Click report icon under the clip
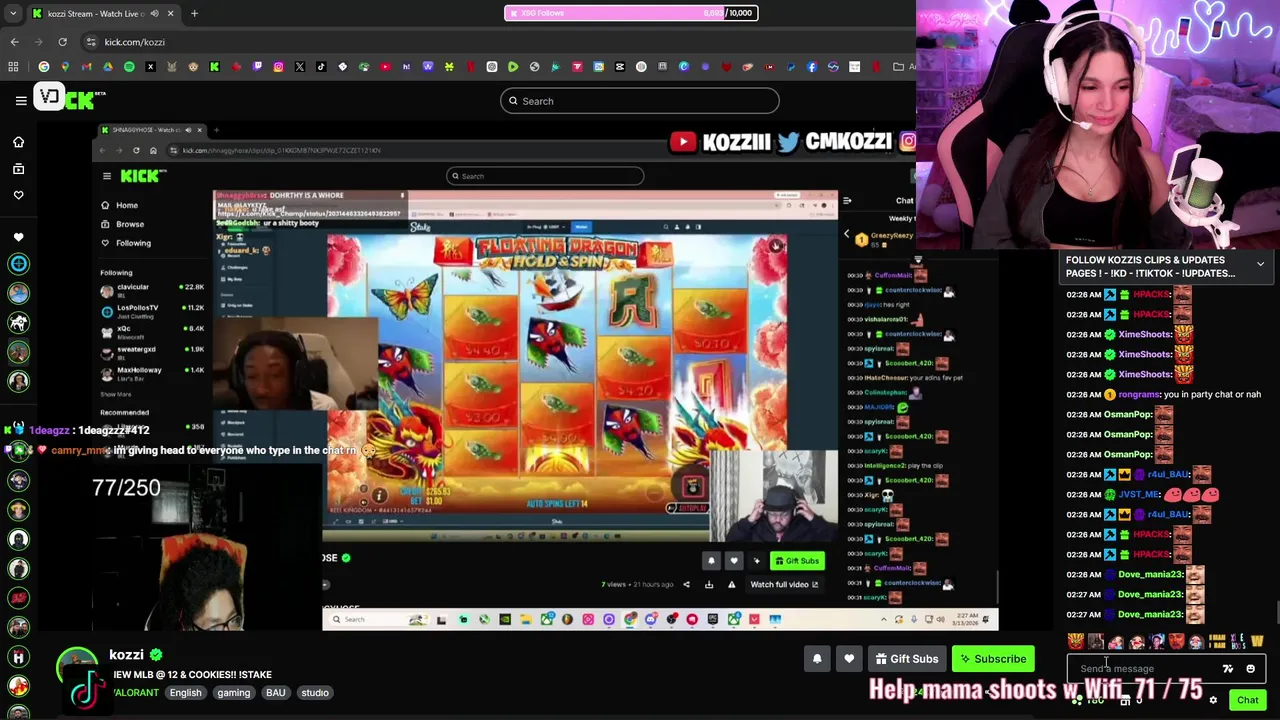 (731, 584)
